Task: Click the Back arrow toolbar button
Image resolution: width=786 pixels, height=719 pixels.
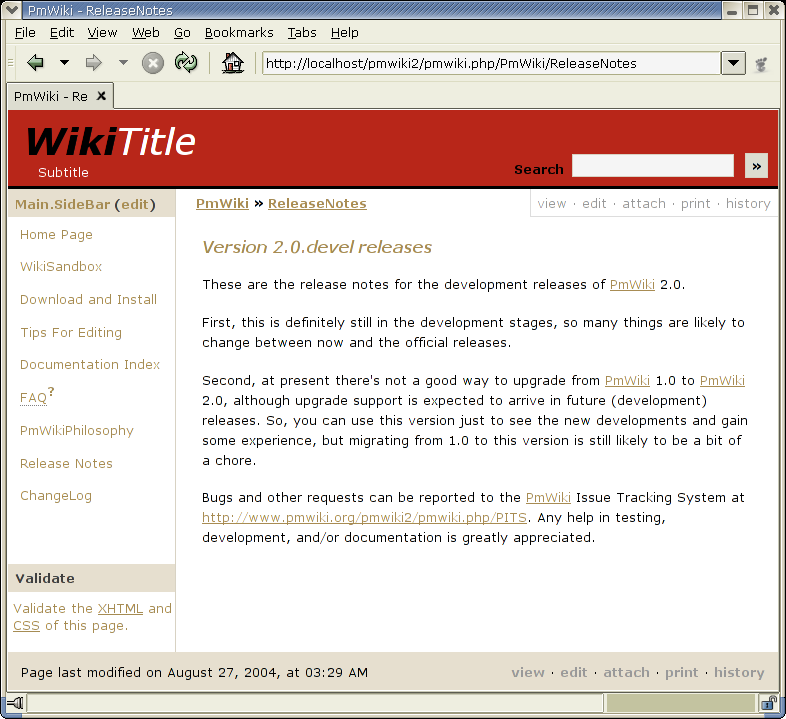Action: click(x=36, y=63)
